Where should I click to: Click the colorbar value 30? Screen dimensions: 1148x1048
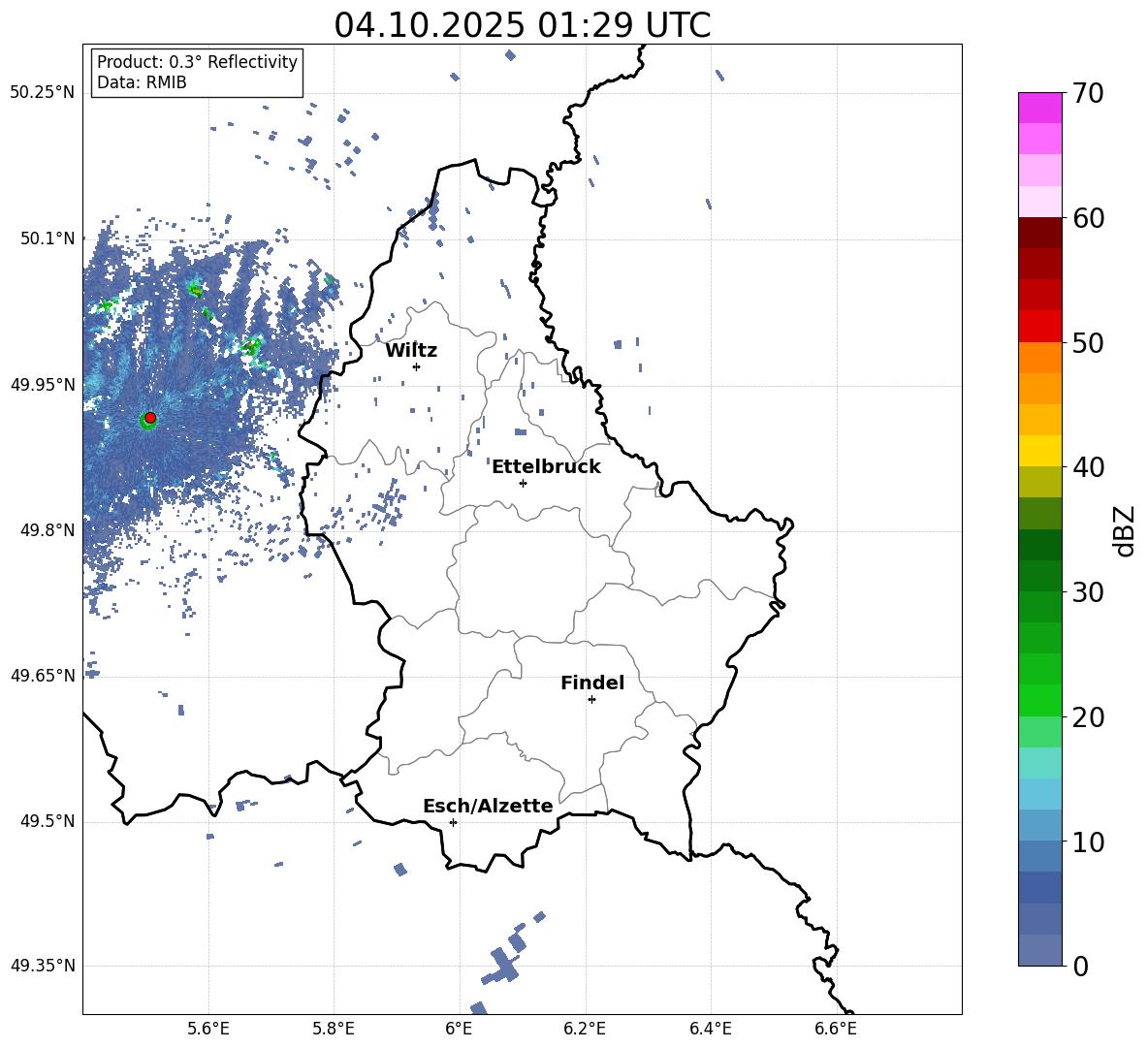point(1088,592)
